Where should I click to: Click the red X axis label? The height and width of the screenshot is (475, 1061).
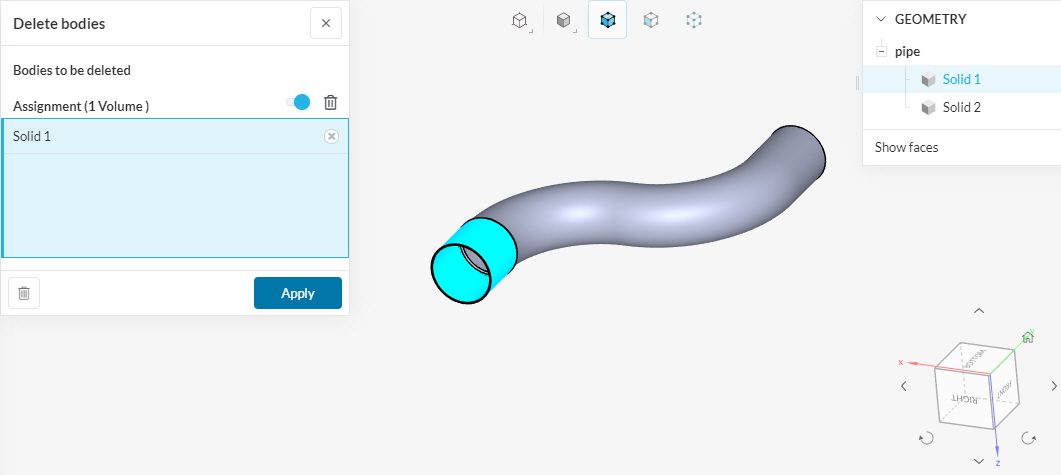pos(901,363)
